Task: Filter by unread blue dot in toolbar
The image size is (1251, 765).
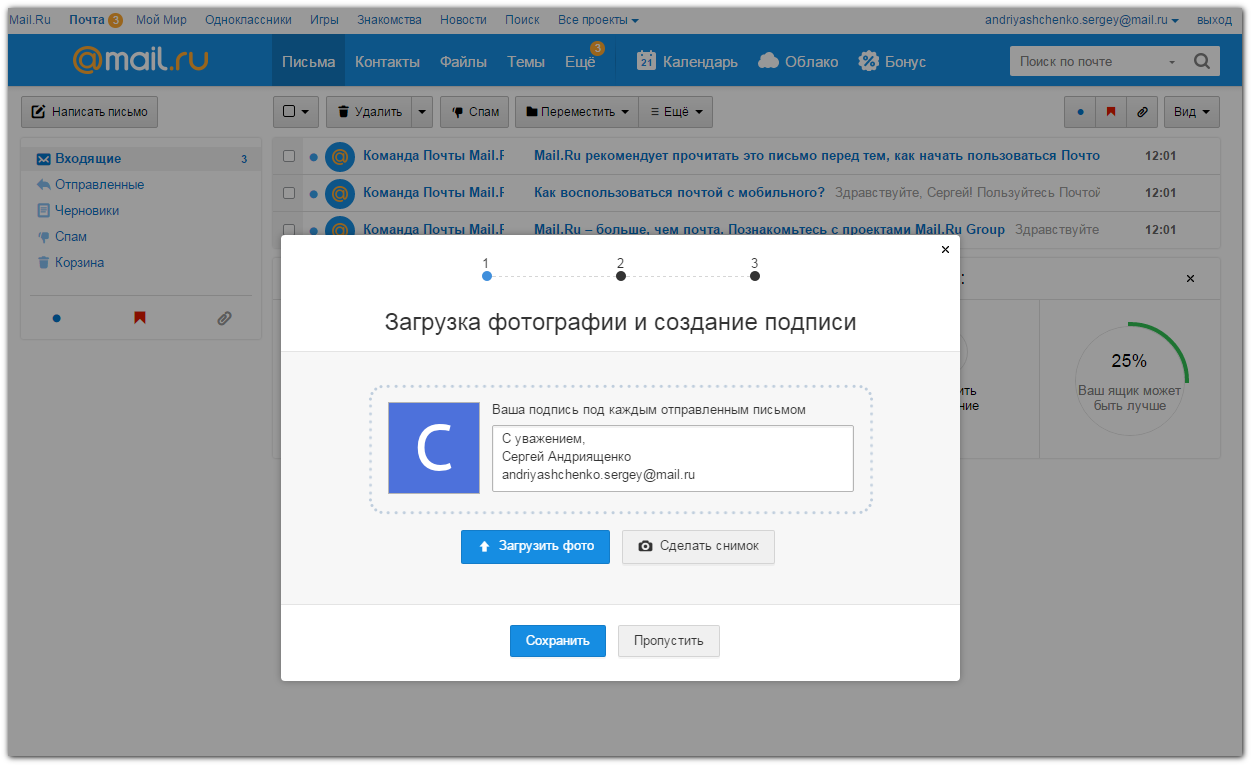Action: click(x=1080, y=112)
